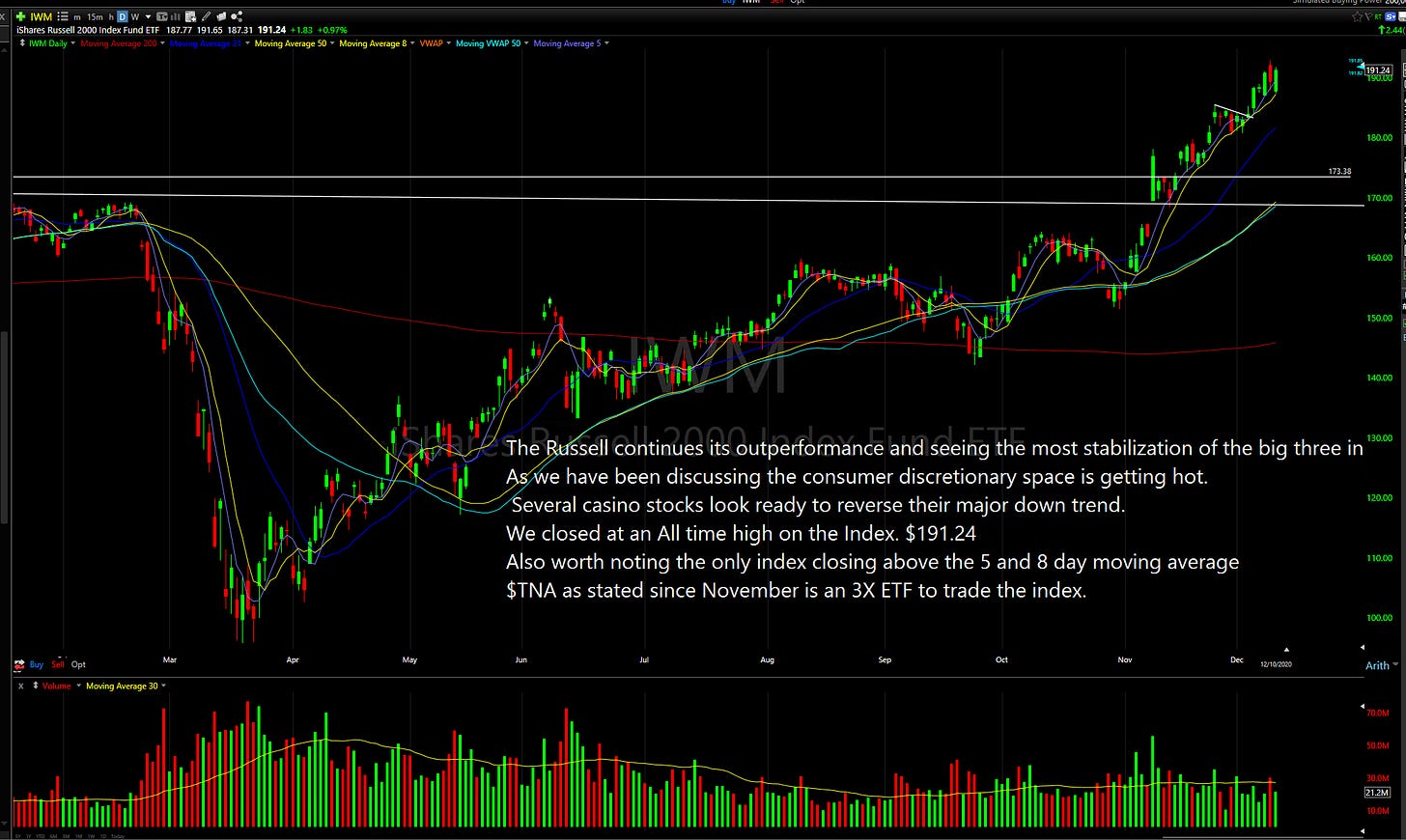Select the minute 'm' timeframe

coord(77,17)
